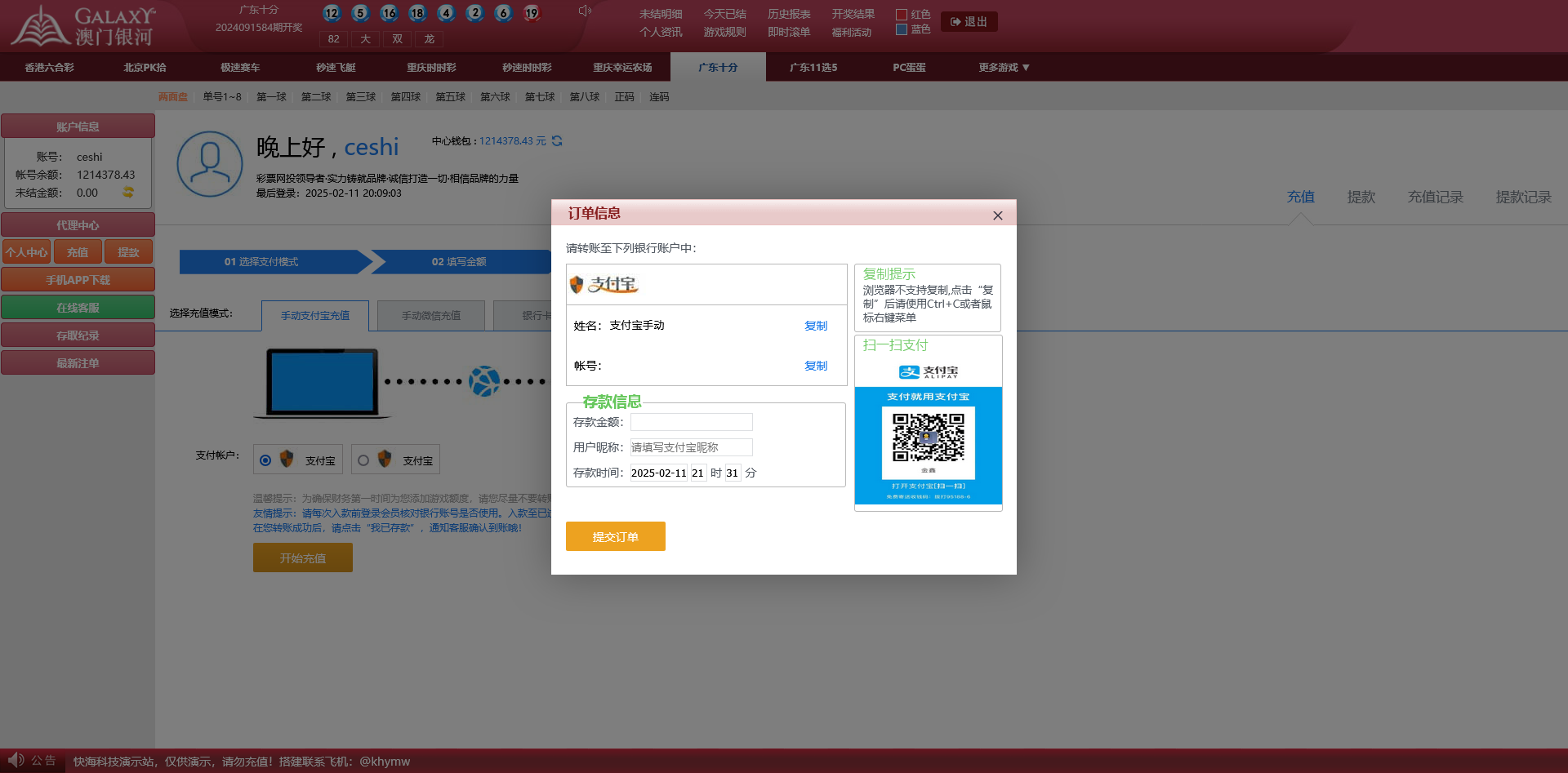1568x773 pixels.
Task: Click the 公告 announcement speaker icon
Action: [16, 760]
